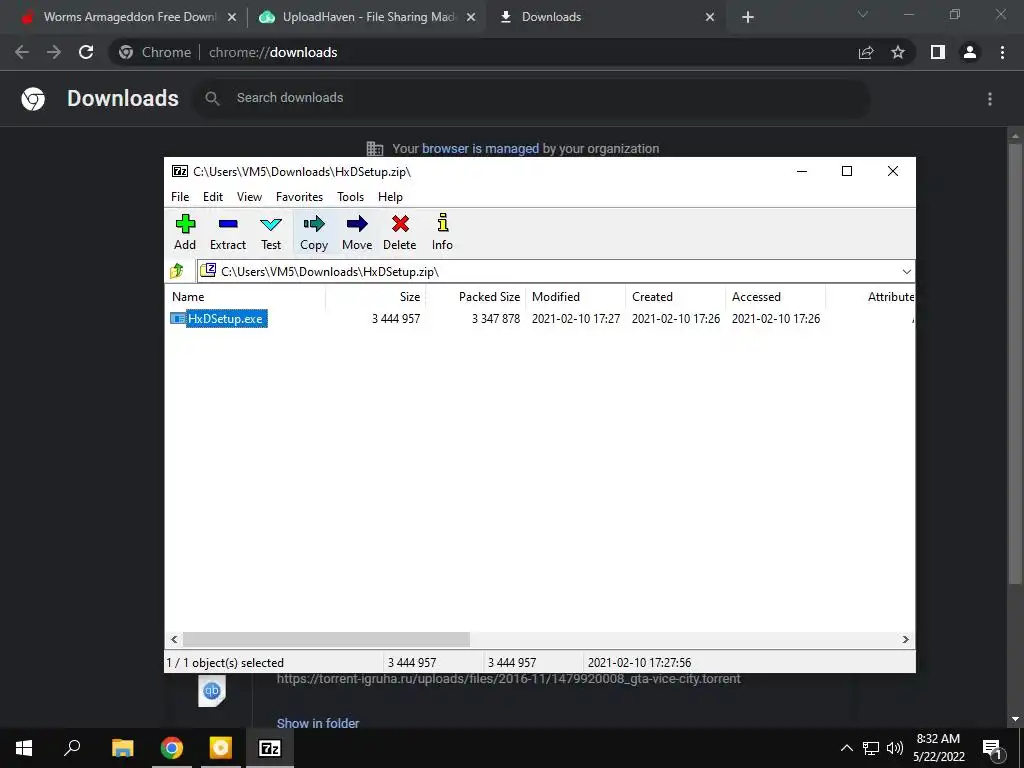Image resolution: width=1024 pixels, height=768 pixels.
Task: Click the Add toolbar icon in 7-Zip
Action: pyautogui.click(x=185, y=232)
